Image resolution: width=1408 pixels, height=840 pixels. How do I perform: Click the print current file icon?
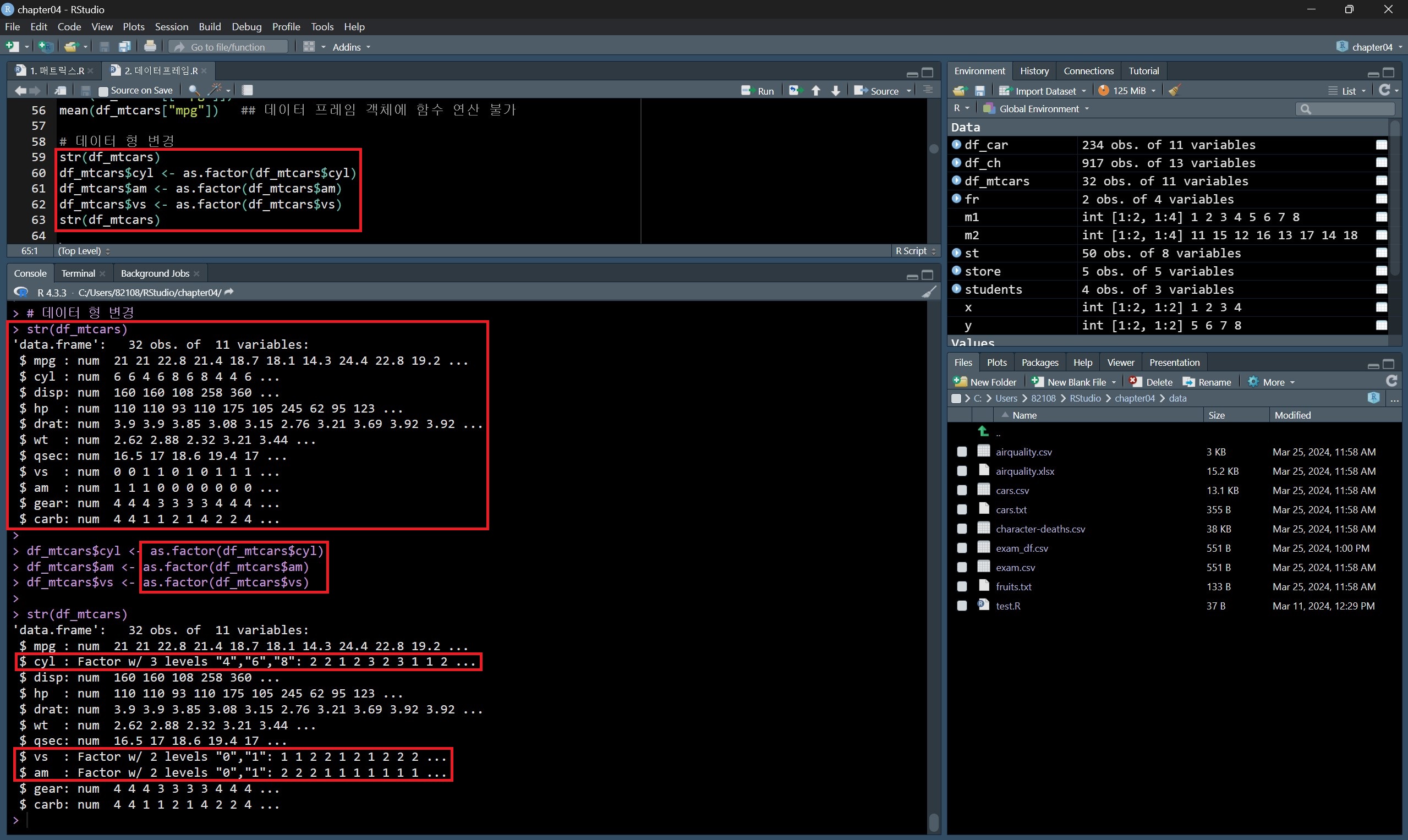coord(150,46)
